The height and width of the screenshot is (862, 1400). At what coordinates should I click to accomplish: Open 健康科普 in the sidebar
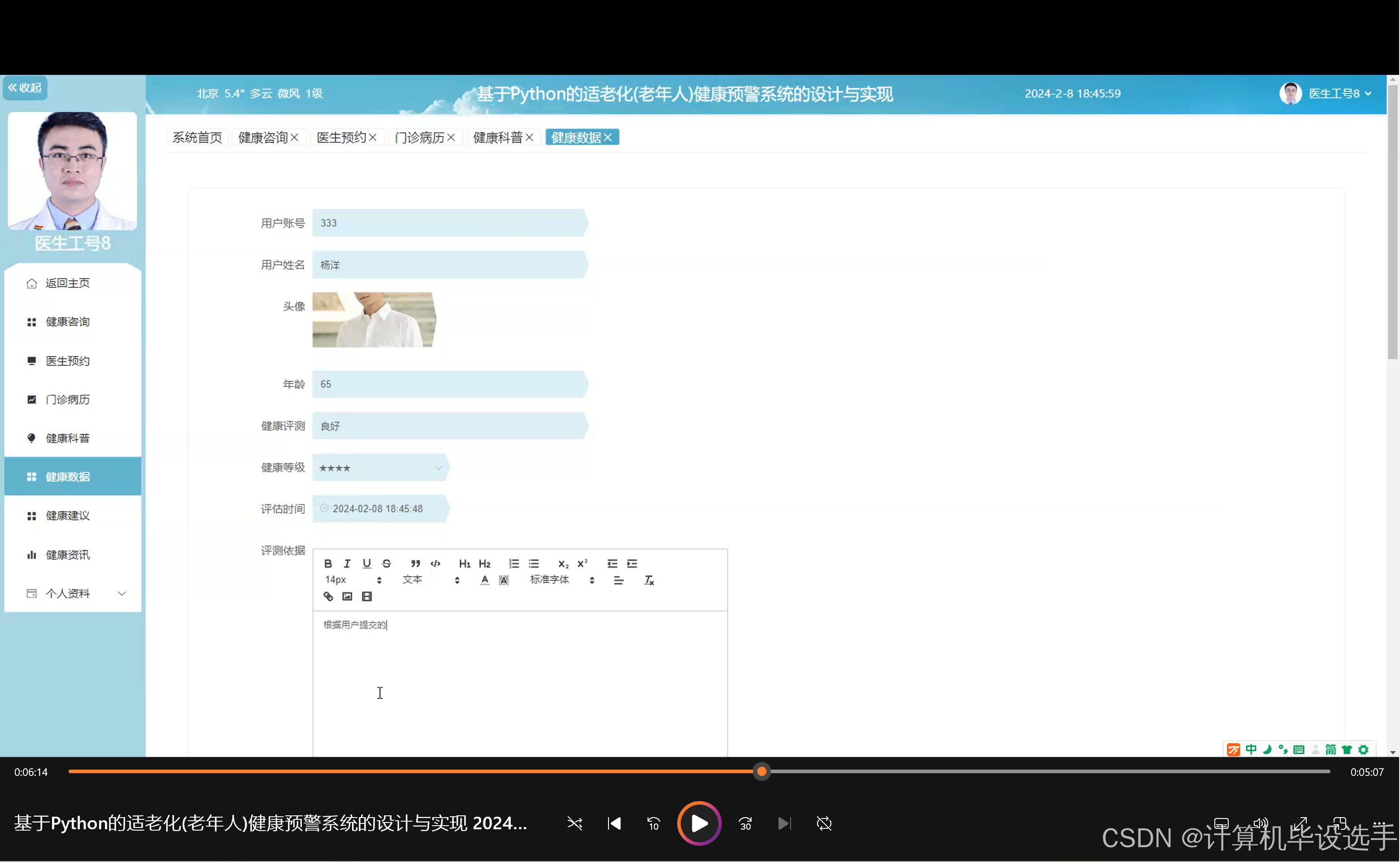[x=72, y=439]
